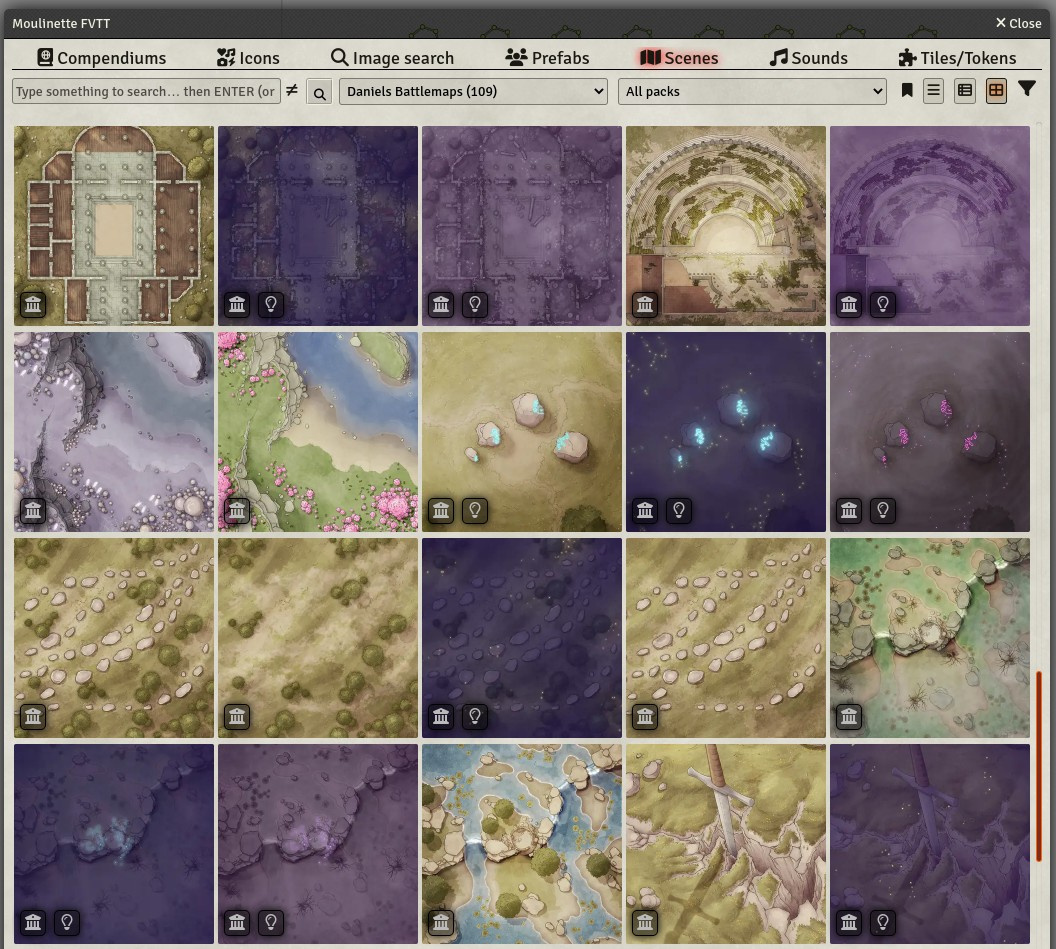Select the daytime giant sword thumbnail
The width and height of the screenshot is (1056, 949).
click(x=726, y=844)
